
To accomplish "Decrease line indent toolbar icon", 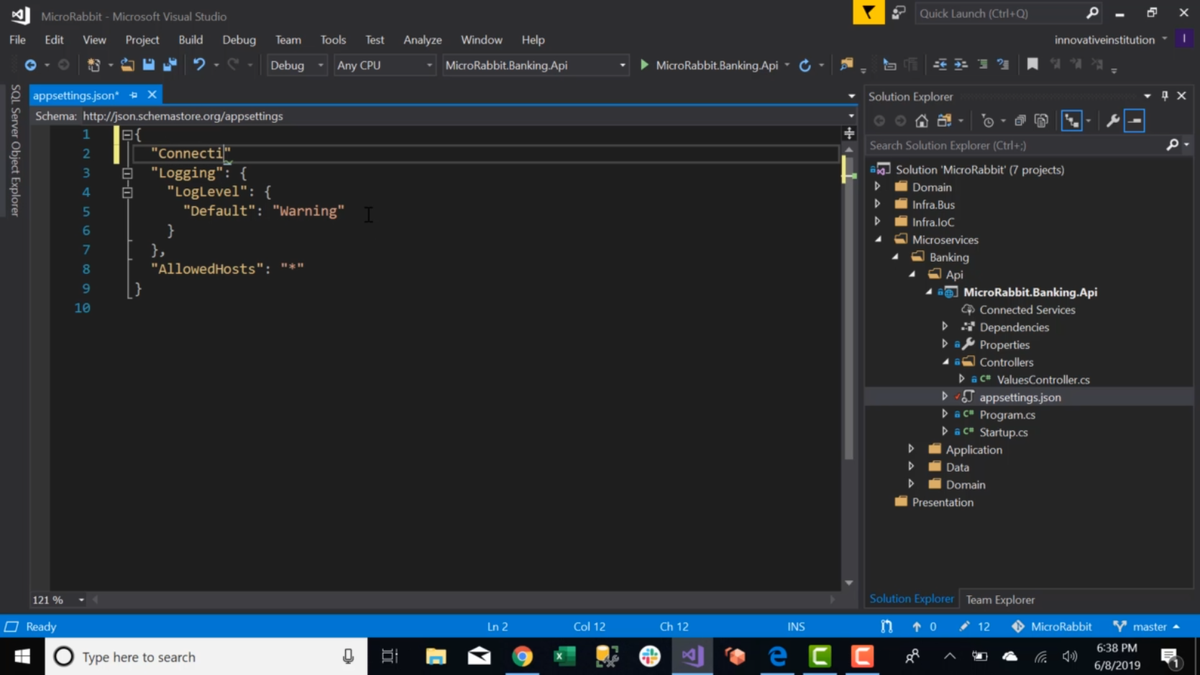I will point(940,65).
